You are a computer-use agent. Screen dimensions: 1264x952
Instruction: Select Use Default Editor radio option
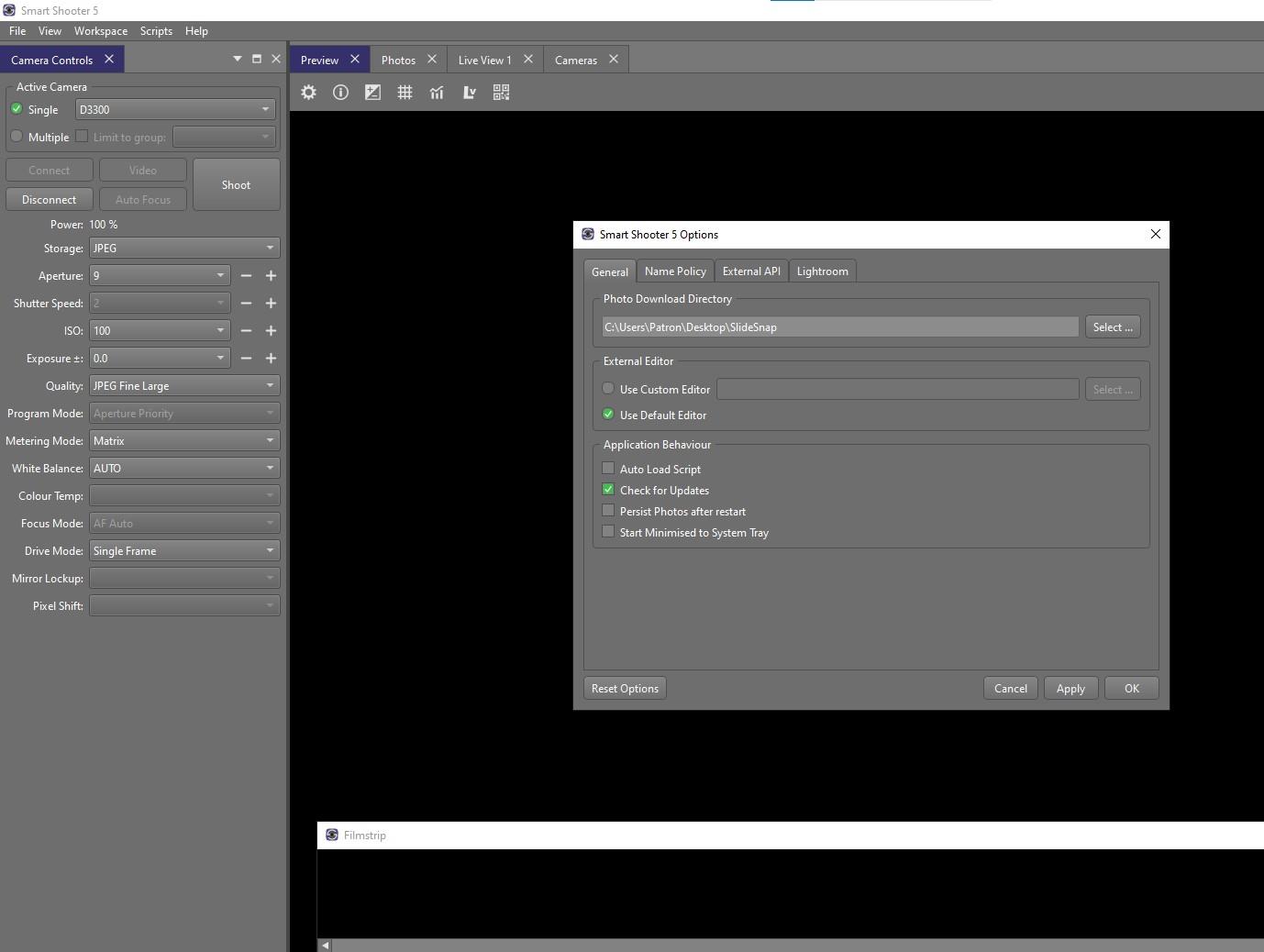coord(608,415)
